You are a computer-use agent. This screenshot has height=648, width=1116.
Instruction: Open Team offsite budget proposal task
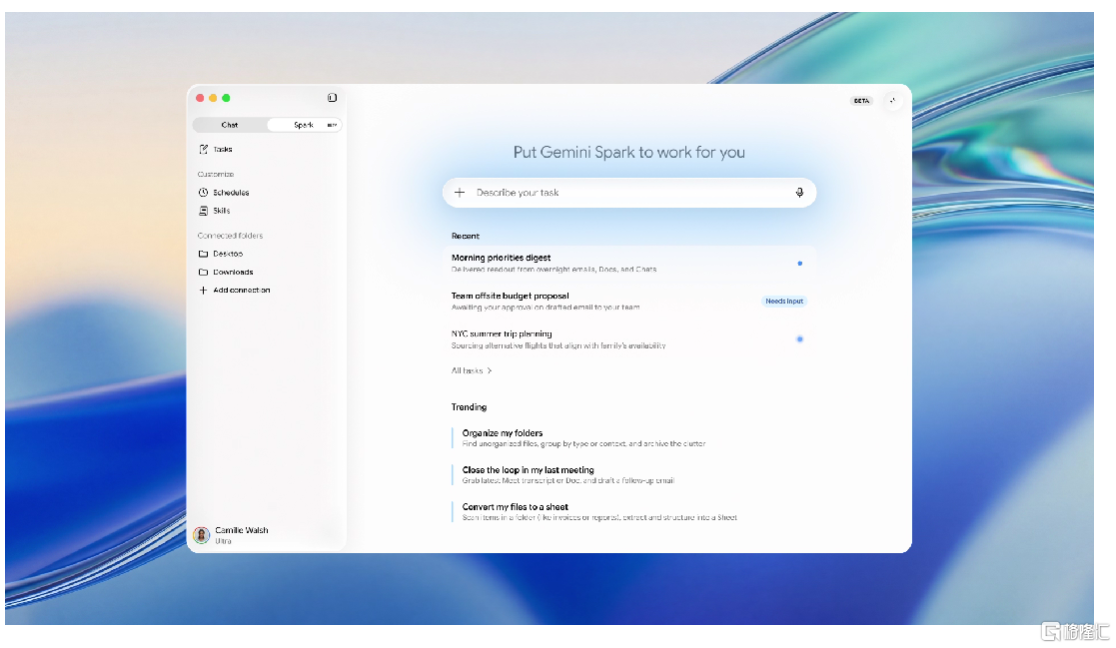click(x=629, y=301)
